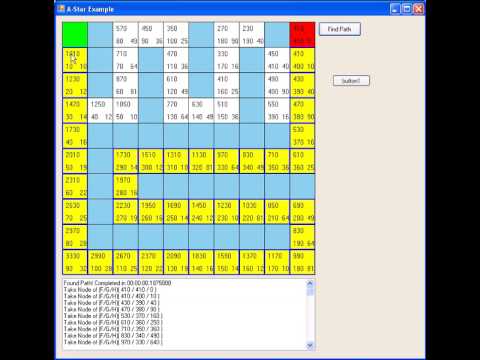Click the yellow cell showing 1950
Image resolution: width=480 pixels, height=360 pixels.
pos(151,212)
